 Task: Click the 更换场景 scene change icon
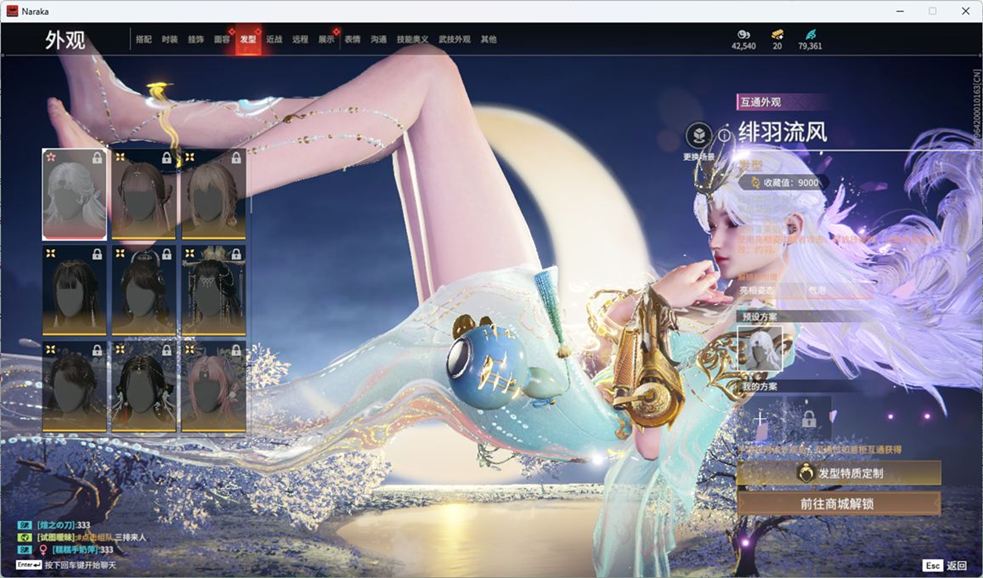[699, 136]
